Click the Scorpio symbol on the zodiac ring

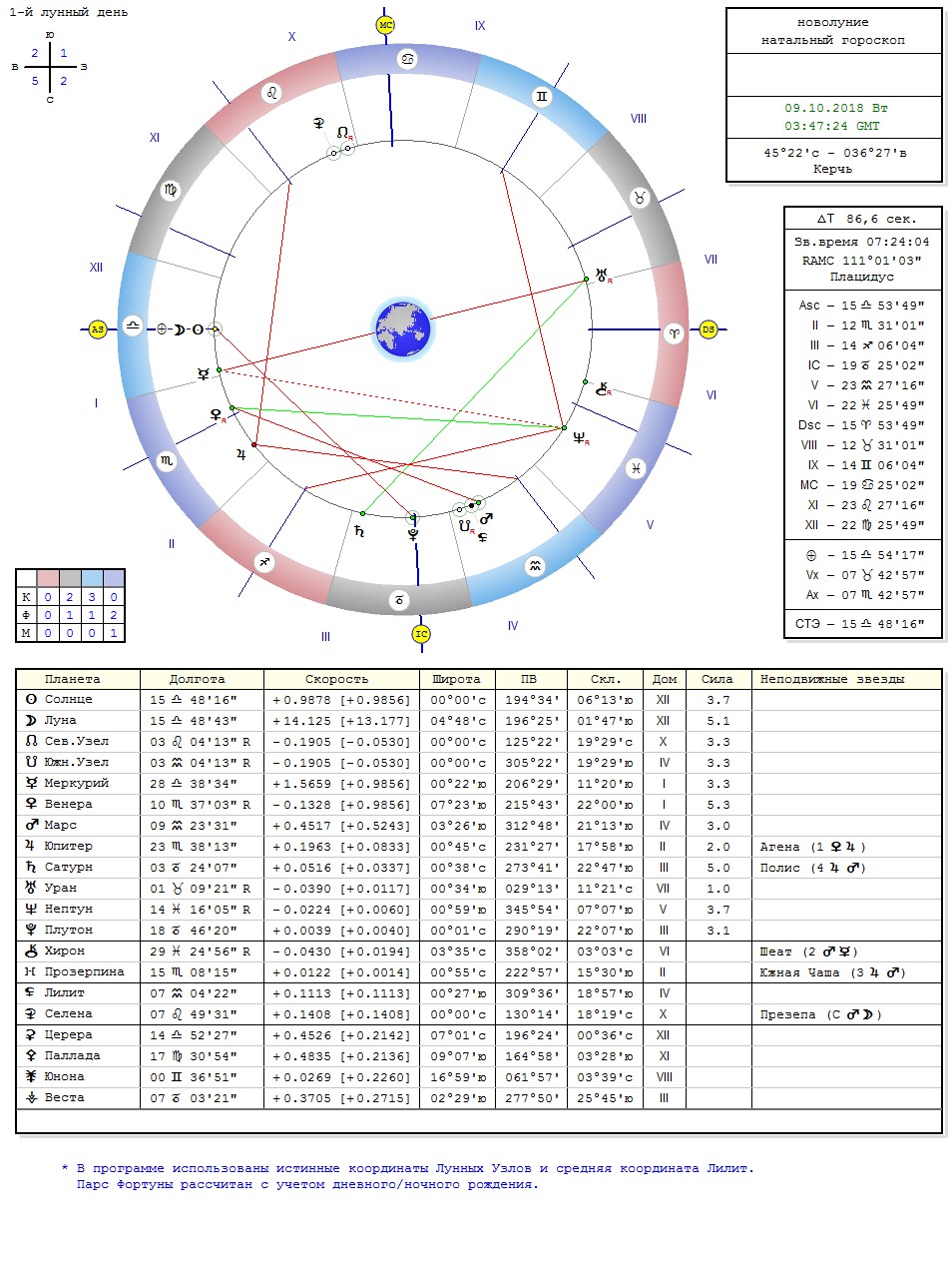tap(167, 460)
